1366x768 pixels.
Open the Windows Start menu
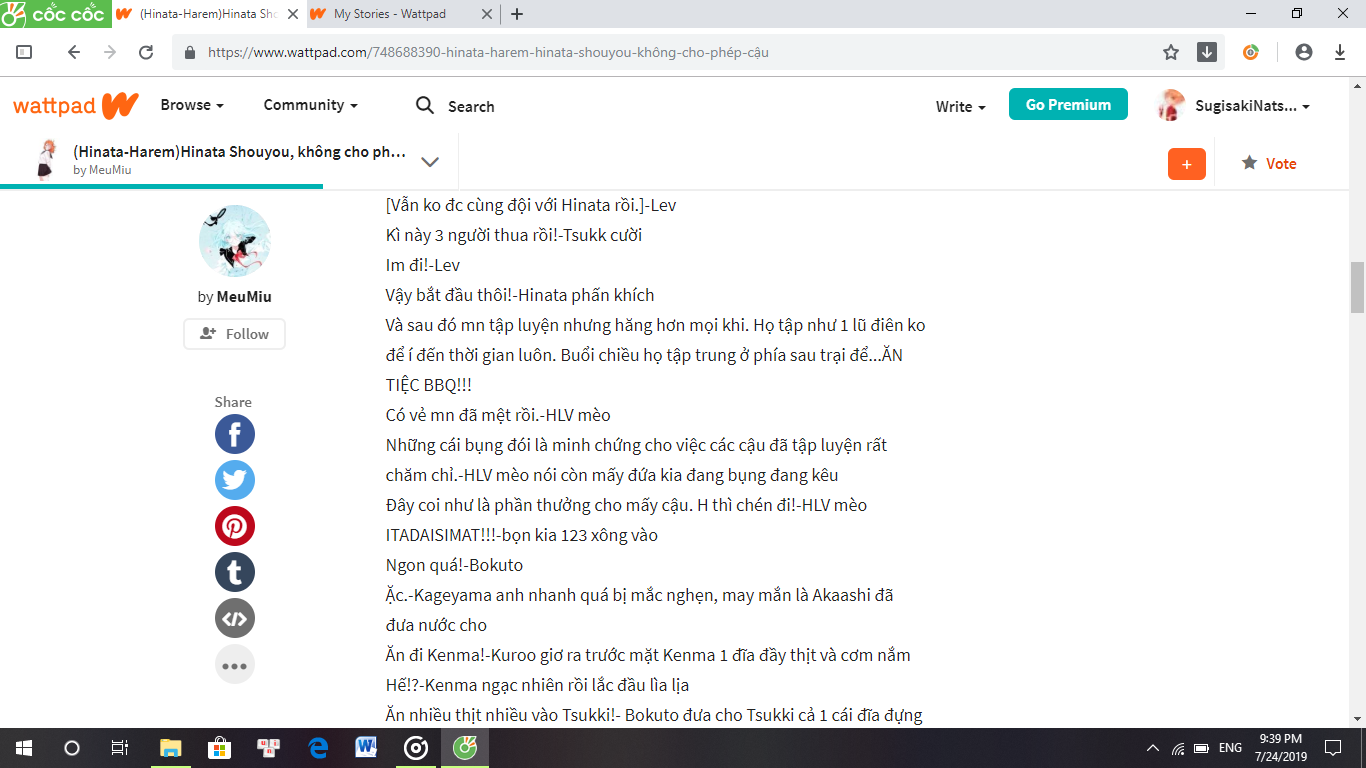pyautogui.click(x=24, y=748)
